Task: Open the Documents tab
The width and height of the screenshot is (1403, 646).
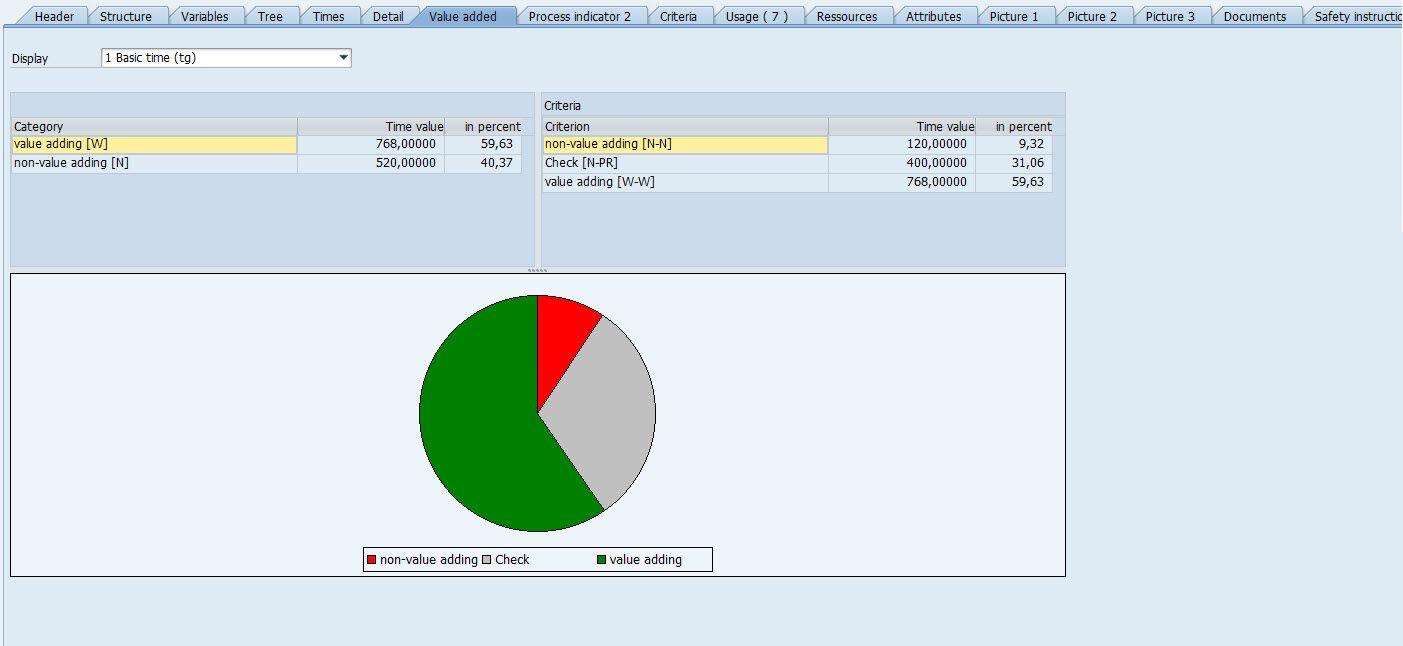Action: click(x=1254, y=16)
